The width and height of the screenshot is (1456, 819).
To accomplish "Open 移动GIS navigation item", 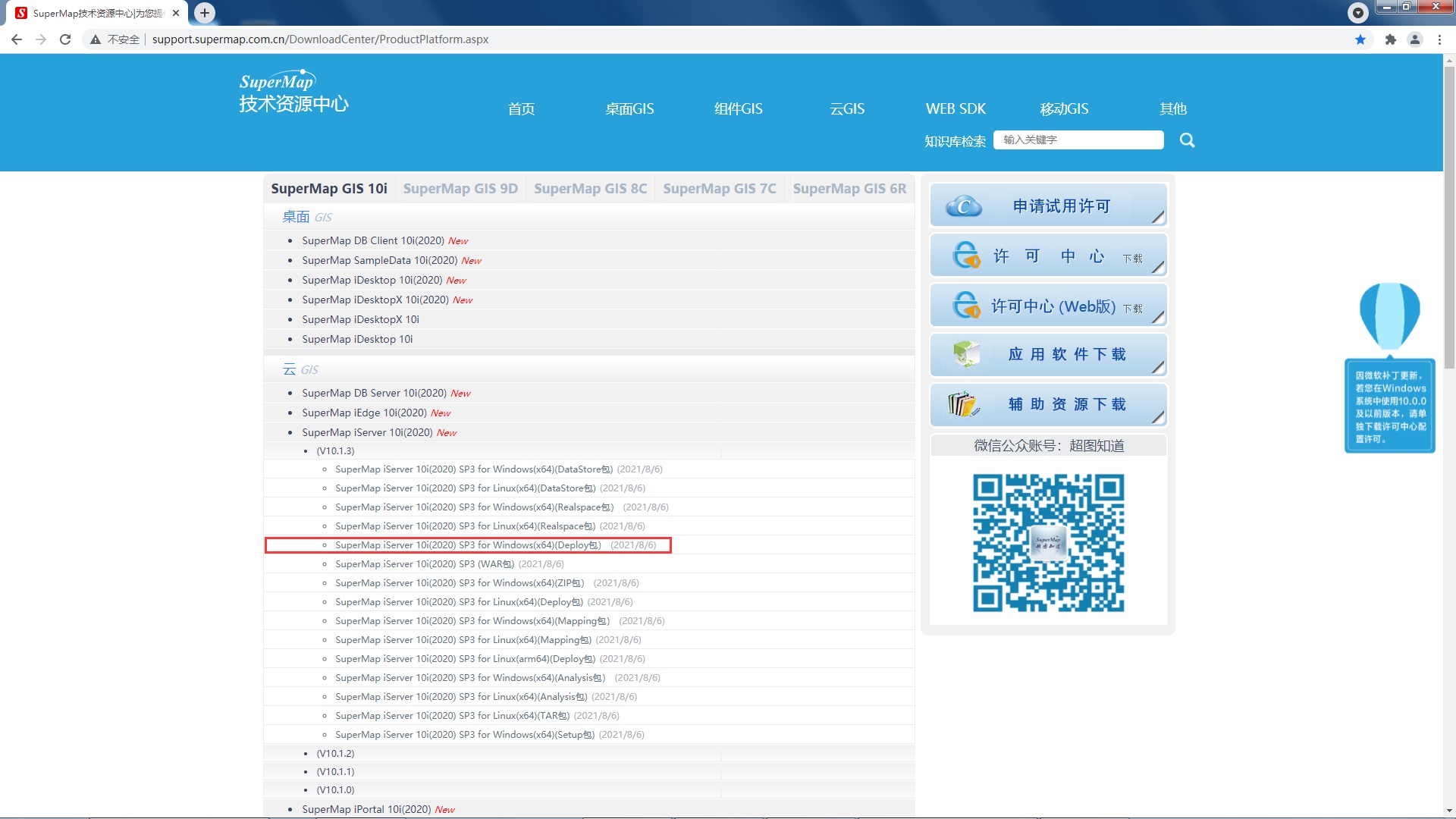I will (1064, 109).
